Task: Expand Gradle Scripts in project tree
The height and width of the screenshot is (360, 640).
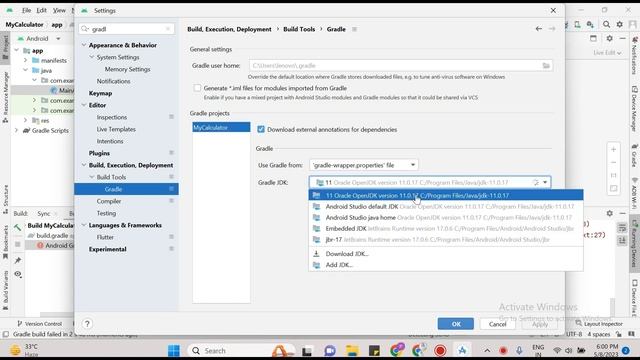Action: [17, 131]
